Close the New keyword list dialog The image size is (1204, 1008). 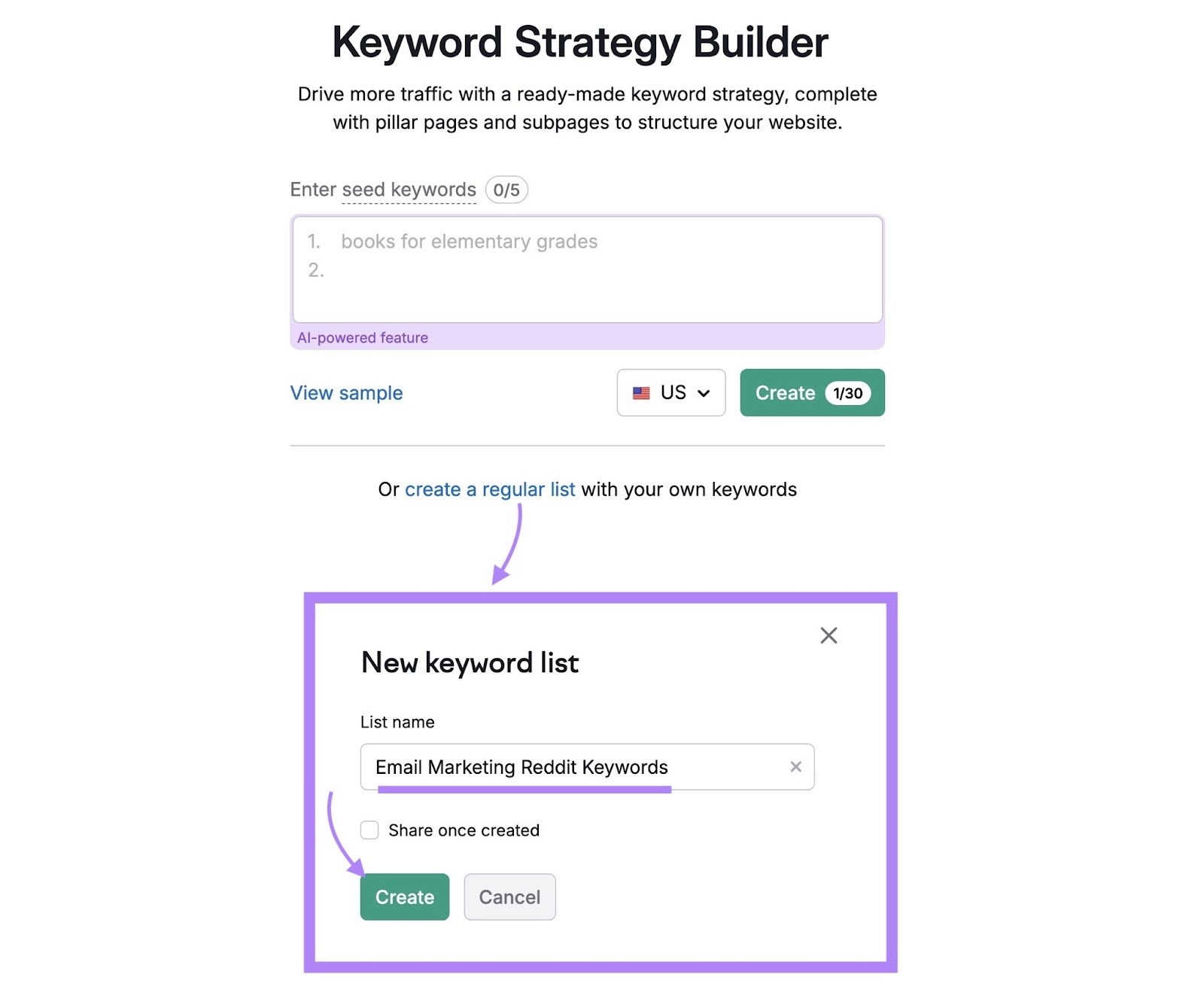(829, 635)
